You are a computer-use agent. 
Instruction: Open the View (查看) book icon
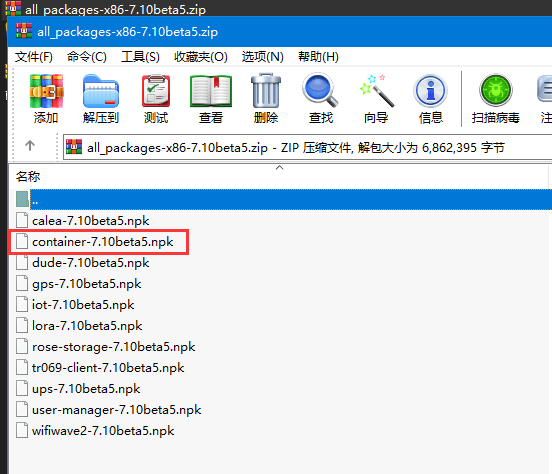211,99
